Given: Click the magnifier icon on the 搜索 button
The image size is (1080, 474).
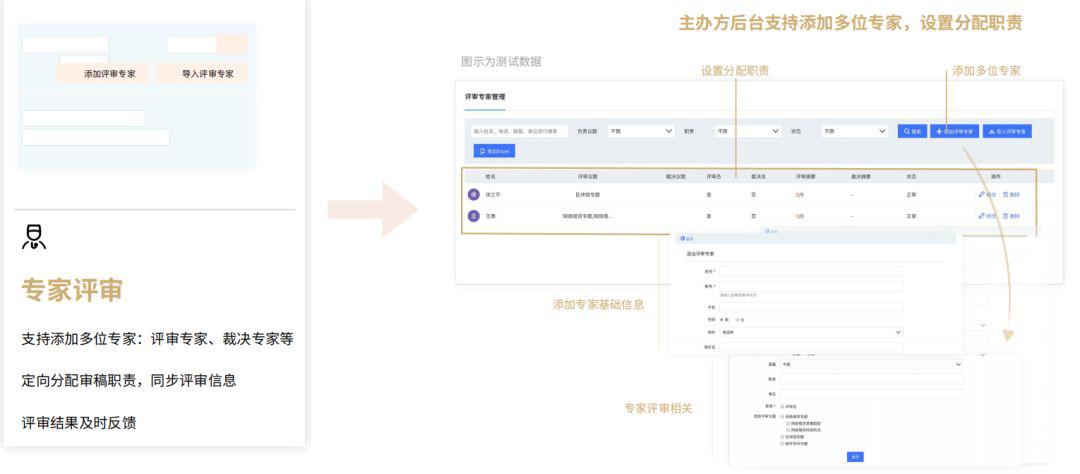Looking at the screenshot, I should pyautogui.click(x=906, y=131).
